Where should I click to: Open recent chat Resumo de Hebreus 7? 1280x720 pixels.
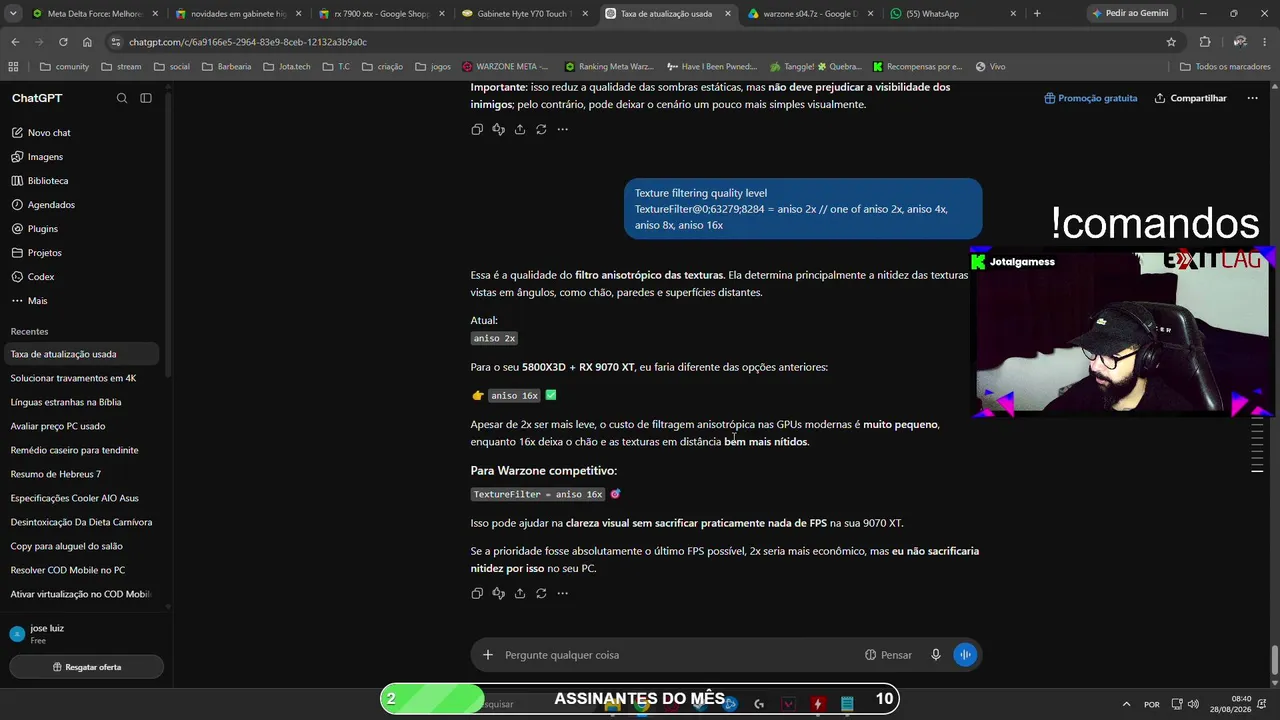[83, 474]
